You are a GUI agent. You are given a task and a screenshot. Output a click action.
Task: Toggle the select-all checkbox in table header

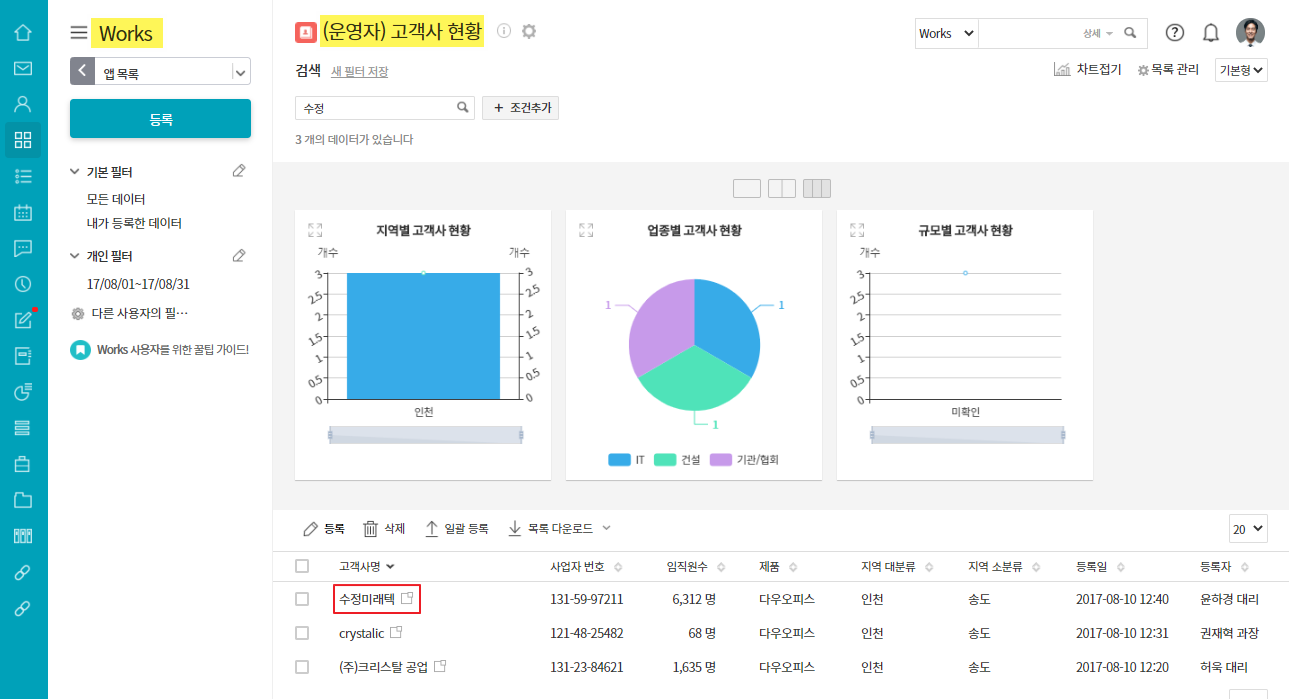[302, 566]
